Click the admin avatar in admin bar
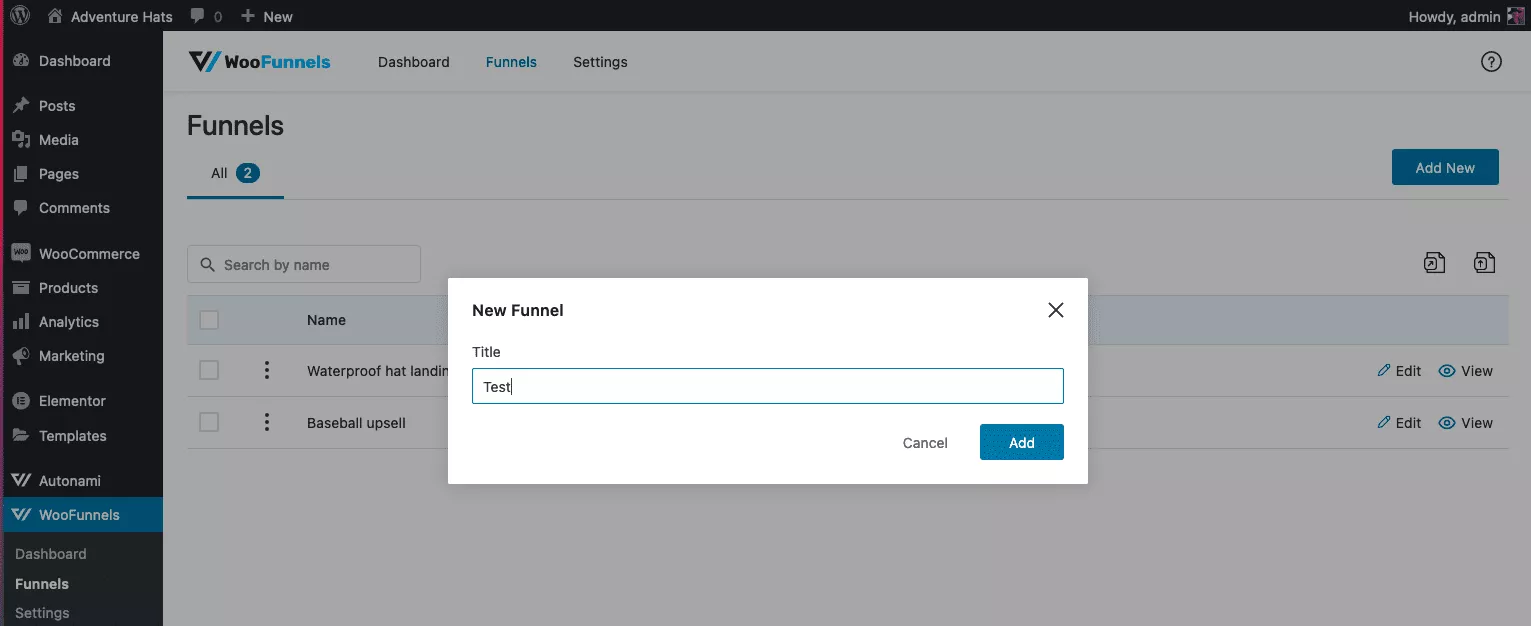This screenshot has width=1531, height=626. point(1516,16)
